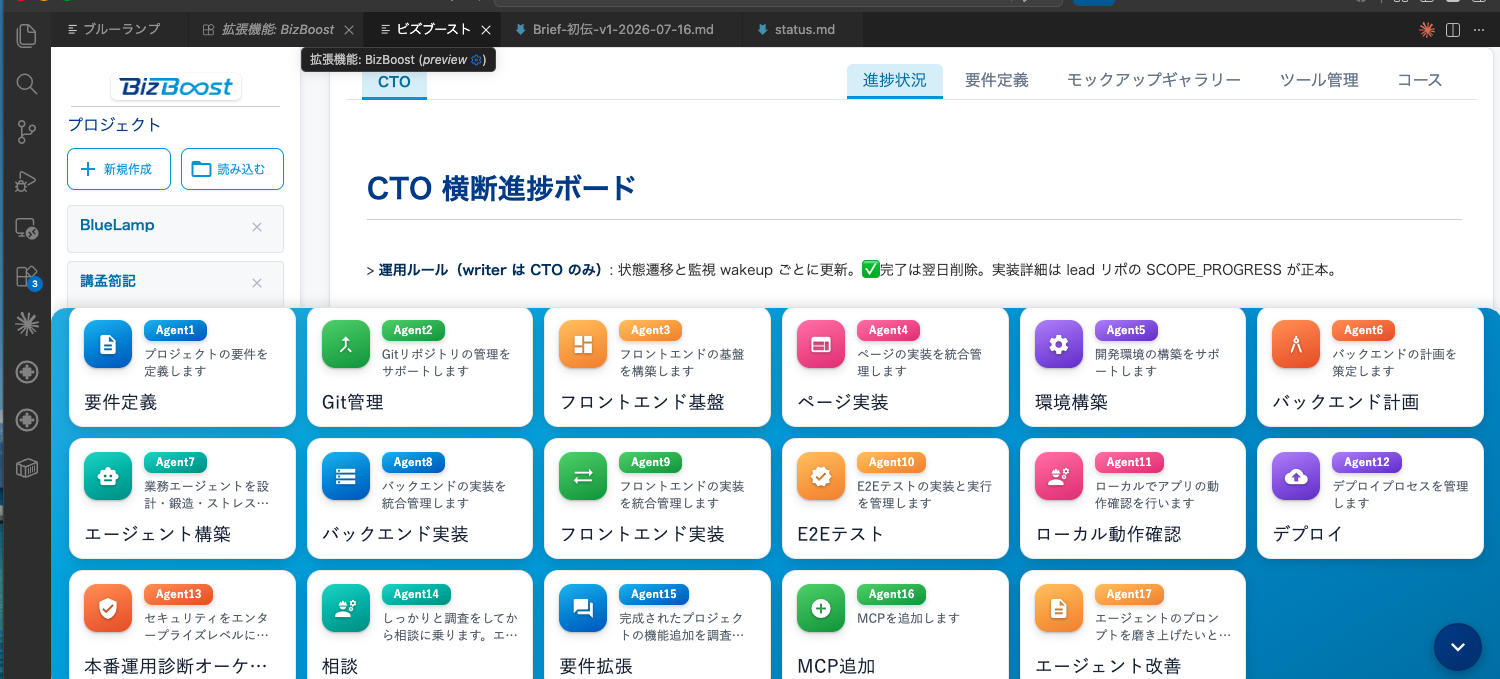Click the Agent10 E2Eテスト verified badge icon
The width and height of the screenshot is (1500, 679).
coord(821,476)
